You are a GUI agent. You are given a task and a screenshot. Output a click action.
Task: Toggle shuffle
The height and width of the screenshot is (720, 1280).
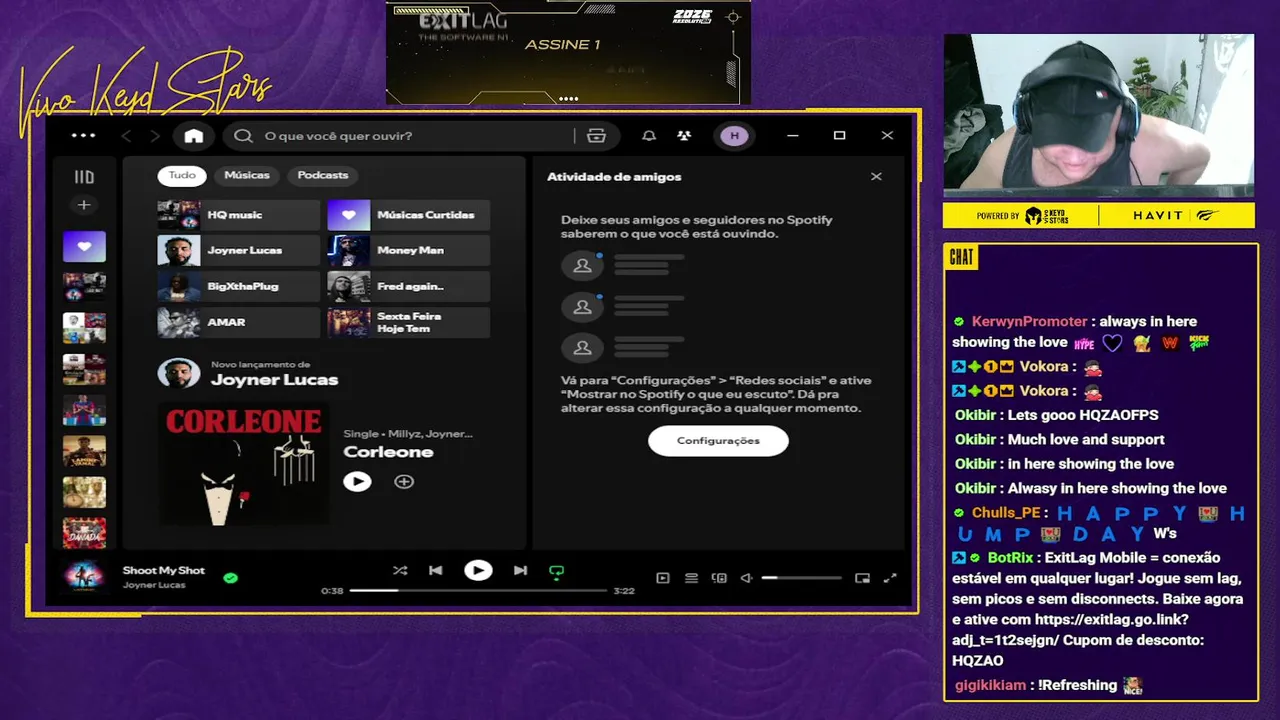coord(400,571)
